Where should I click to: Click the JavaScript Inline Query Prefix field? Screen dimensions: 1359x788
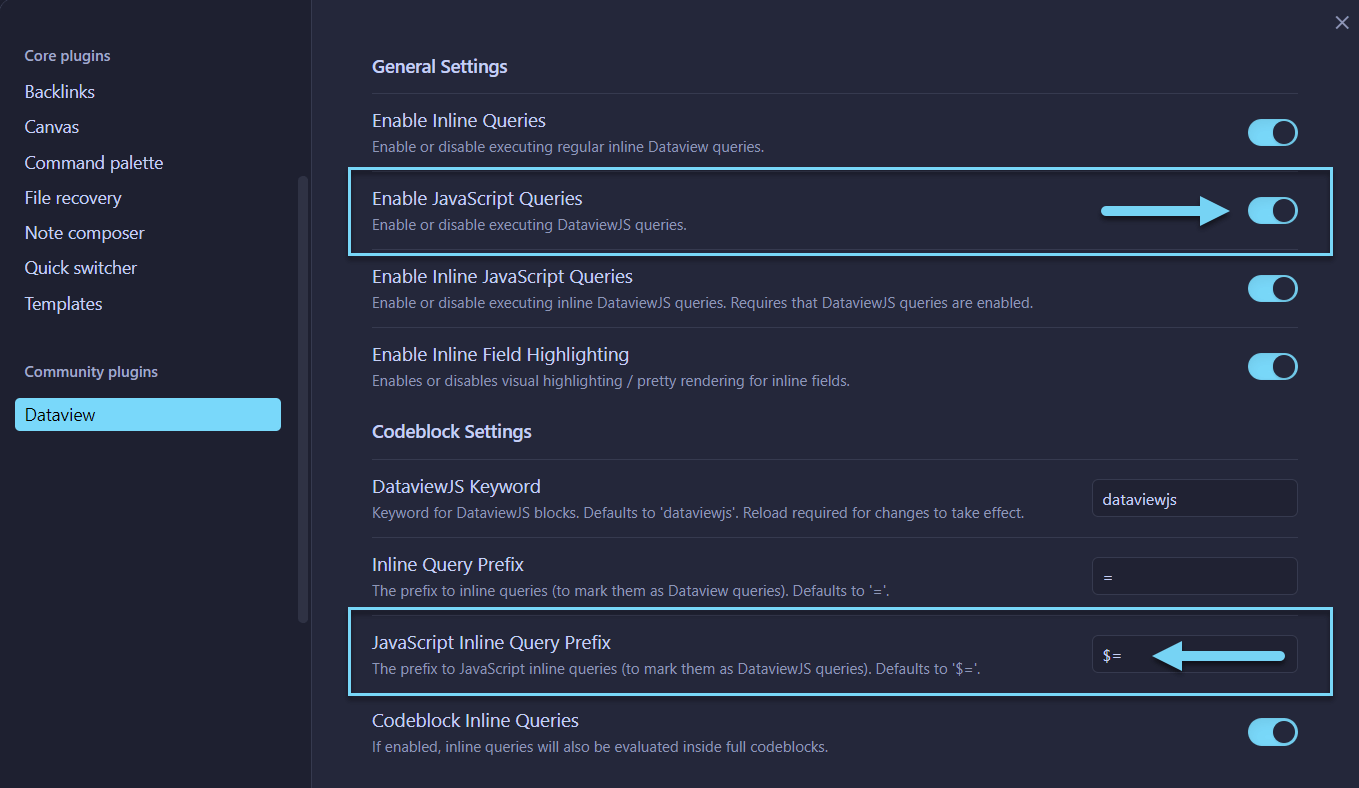1195,654
